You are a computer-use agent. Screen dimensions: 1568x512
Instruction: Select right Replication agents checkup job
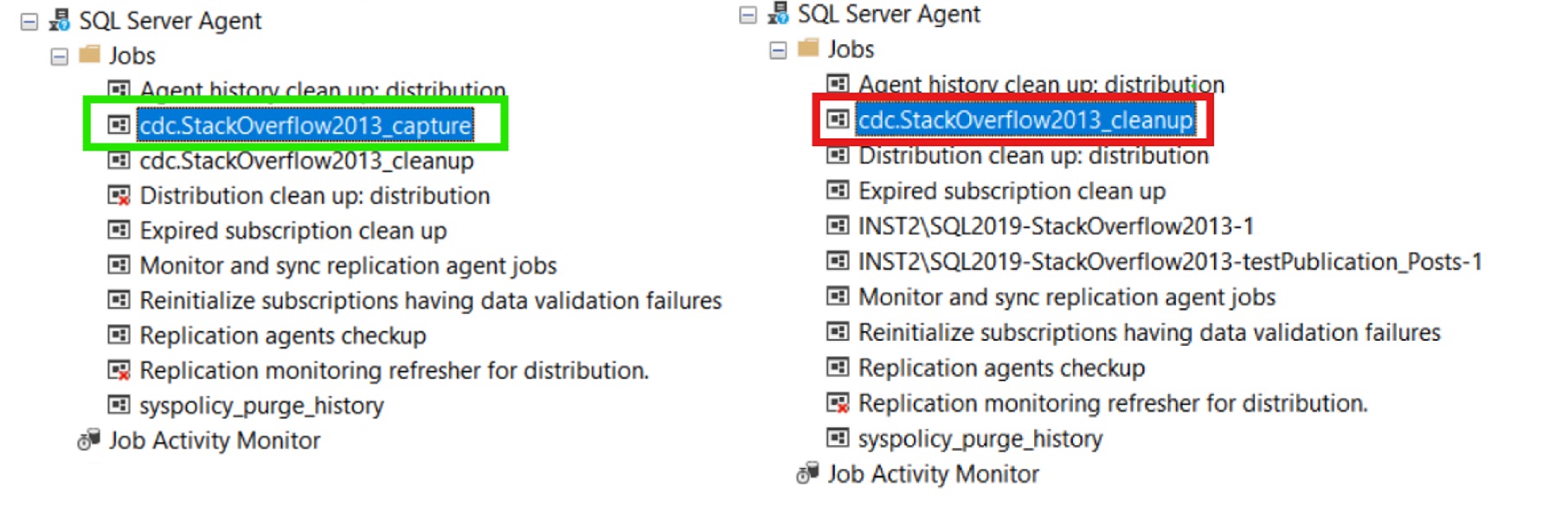(1002, 368)
